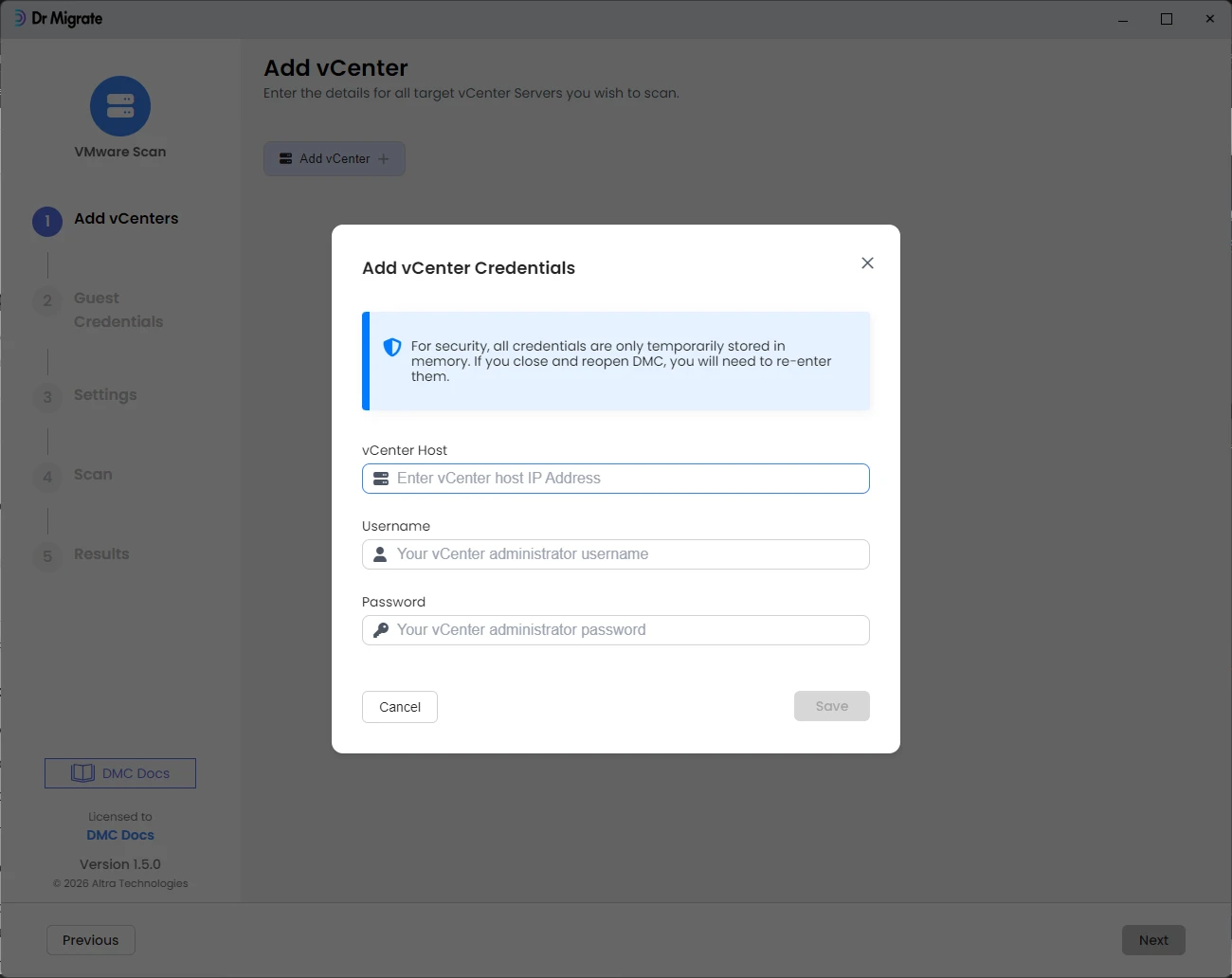The height and width of the screenshot is (978, 1232).
Task: Click the Previous button
Action: [91, 940]
